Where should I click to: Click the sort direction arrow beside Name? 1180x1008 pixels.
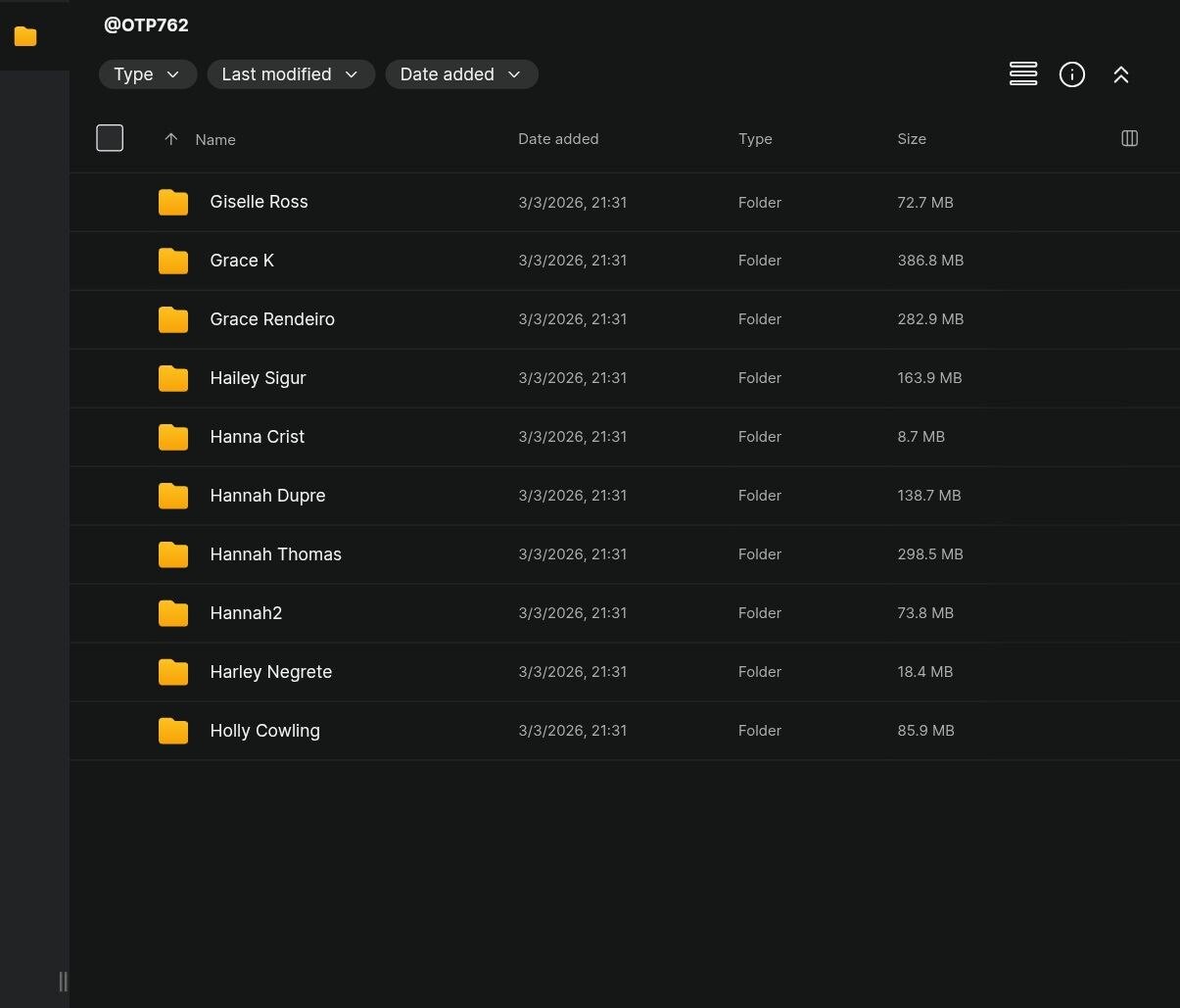(x=171, y=139)
